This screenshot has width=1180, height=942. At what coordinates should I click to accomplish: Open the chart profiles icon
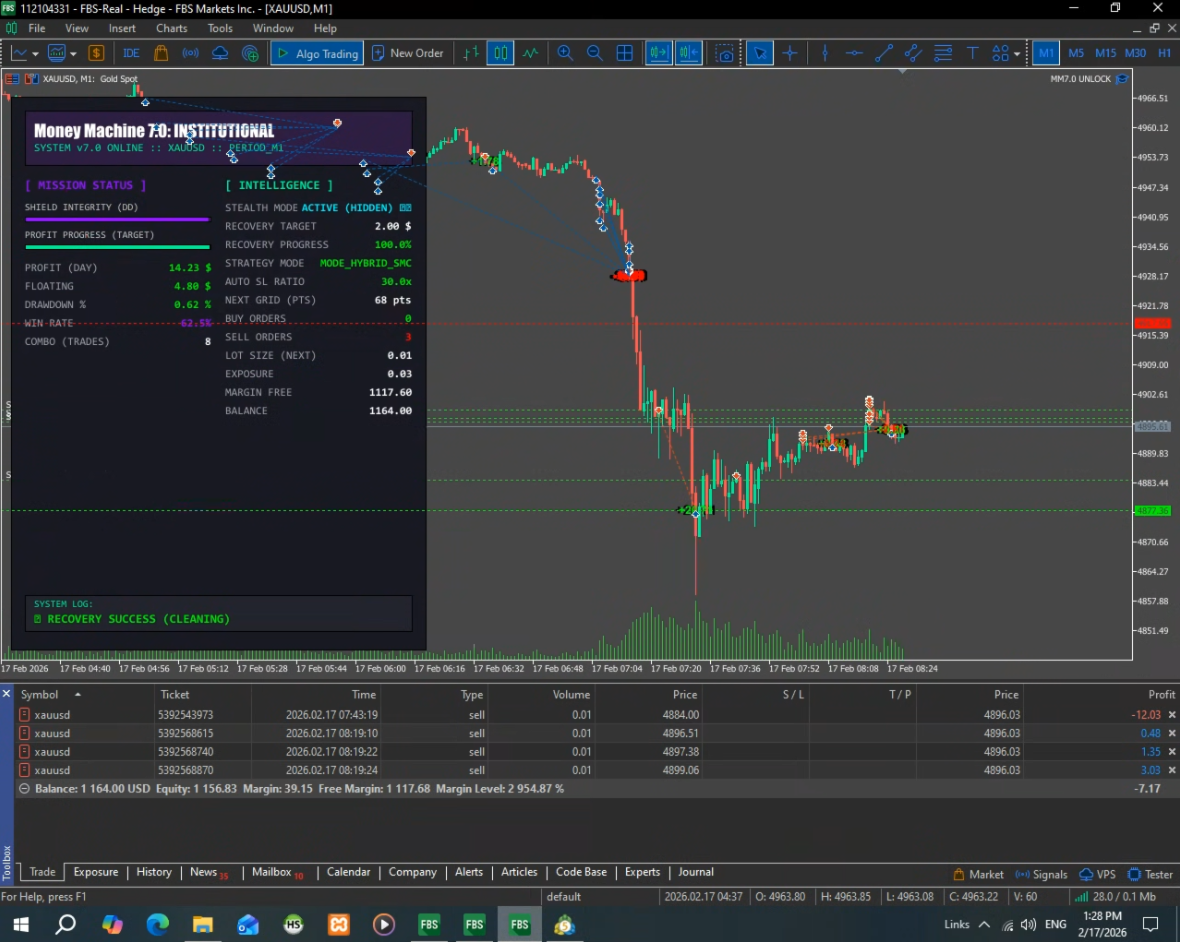click(x=56, y=53)
